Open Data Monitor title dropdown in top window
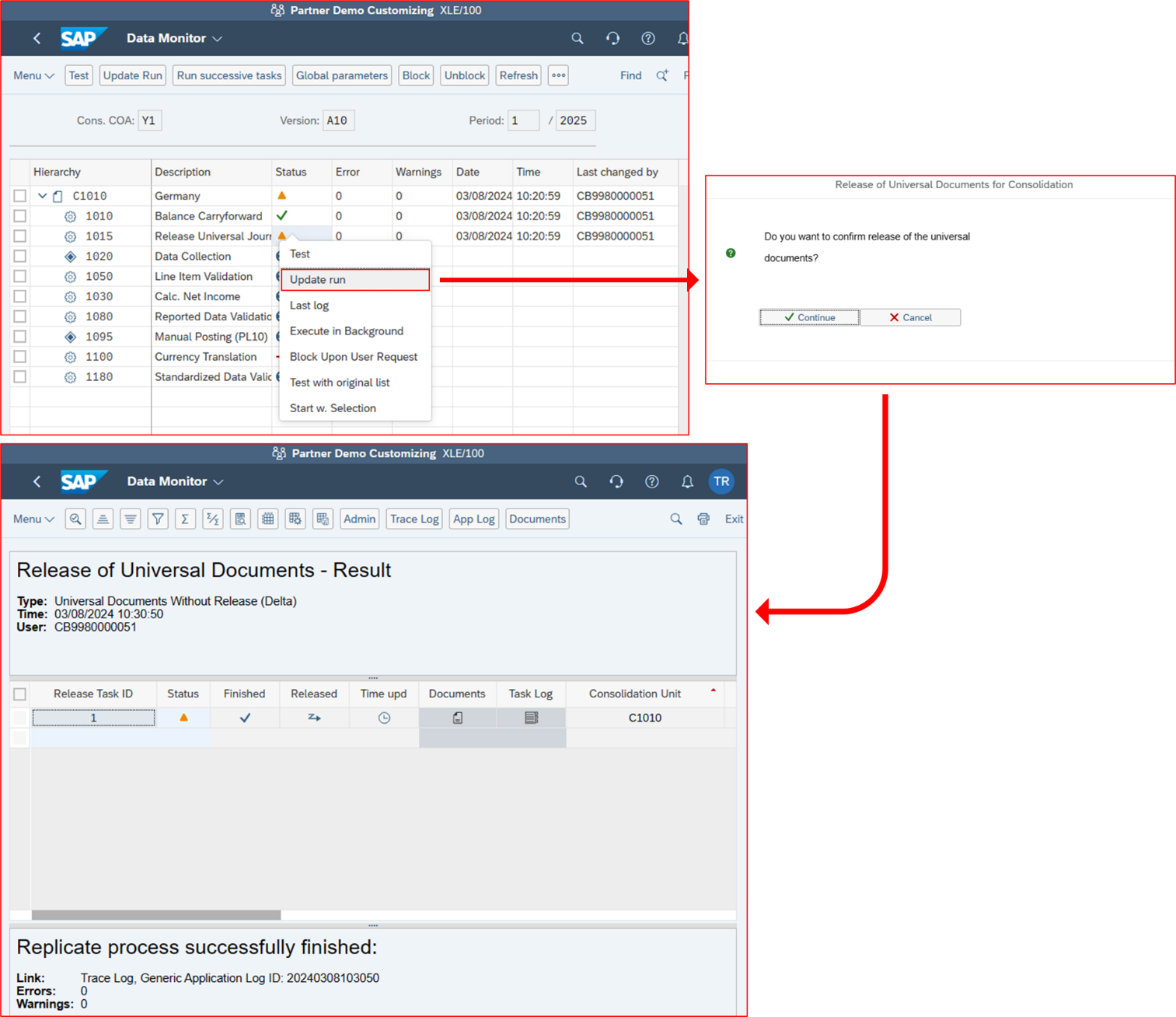The image size is (1176, 1017). point(174,38)
